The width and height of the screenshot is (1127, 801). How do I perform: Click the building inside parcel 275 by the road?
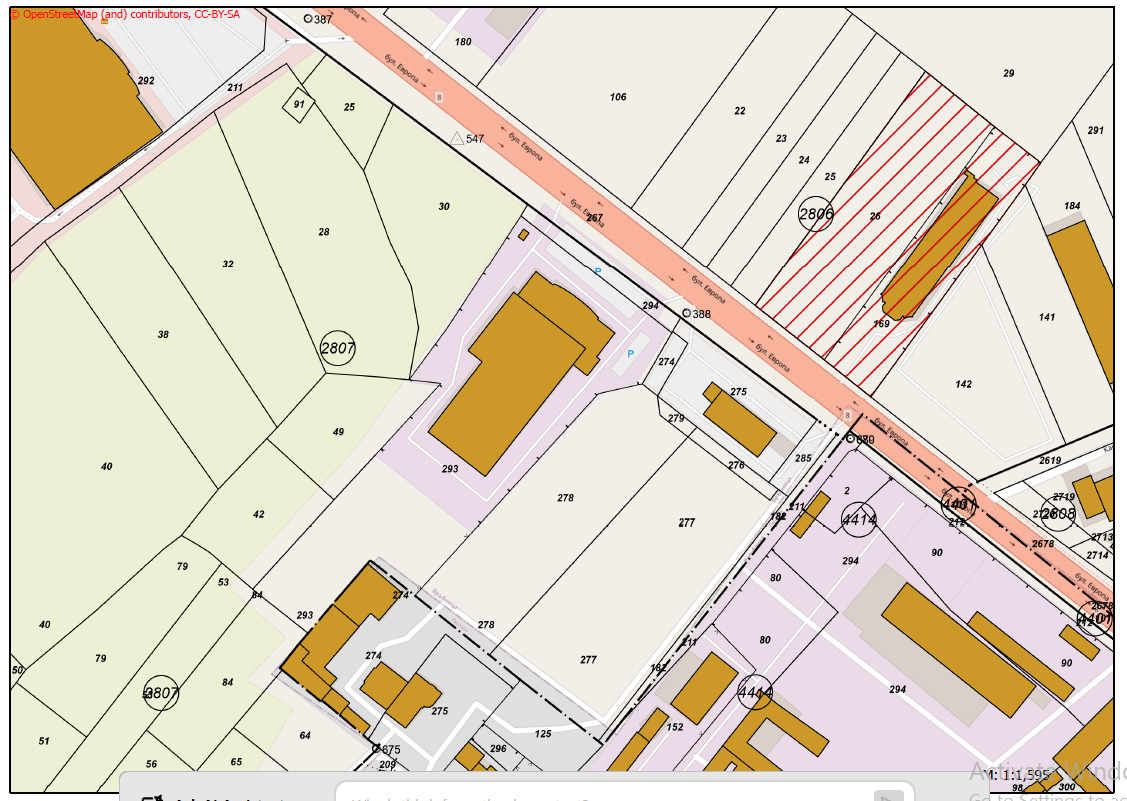click(x=739, y=422)
